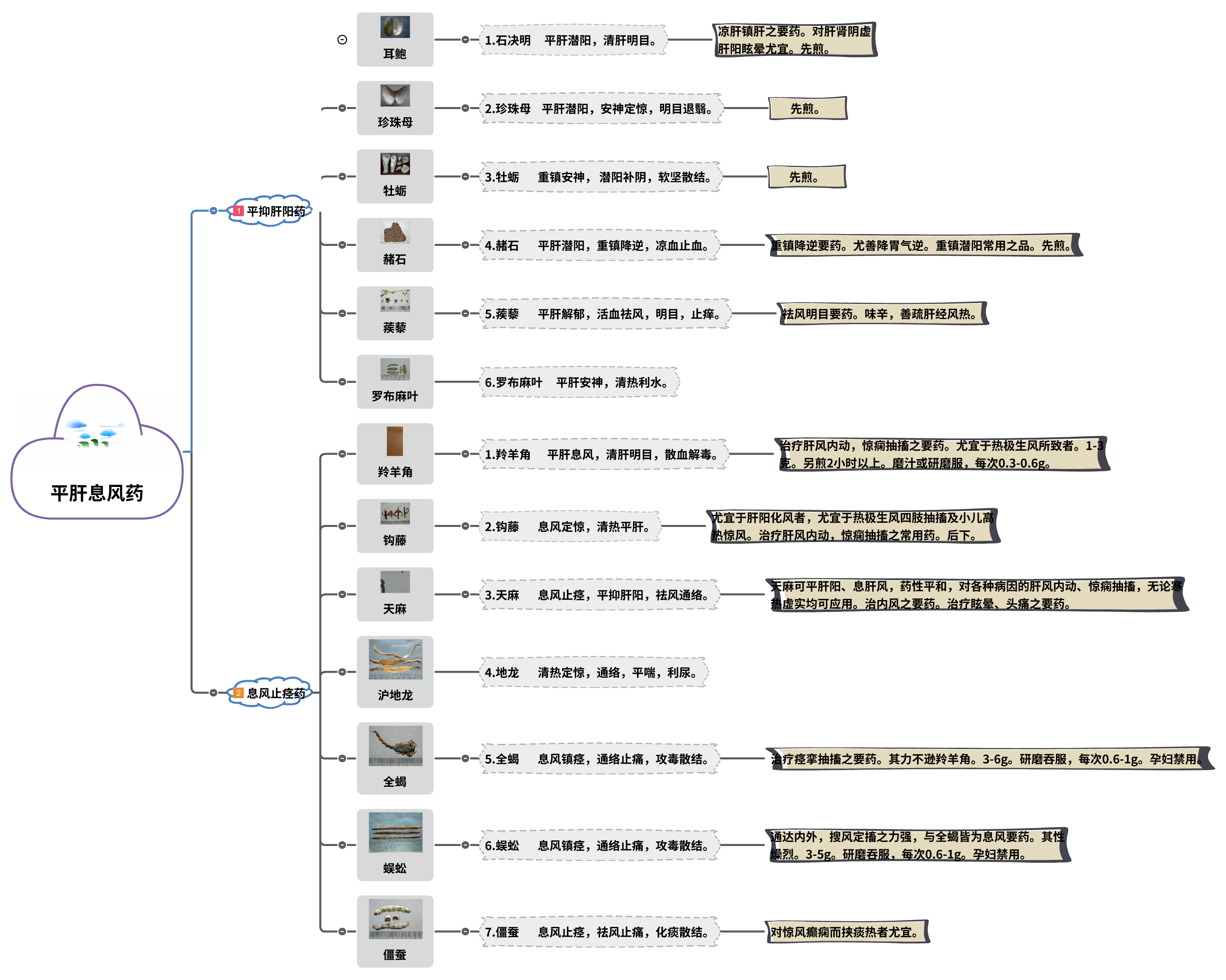Click the 蜈蚣 centipede picture
The height and width of the screenshot is (980, 1226).
[395, 832]
